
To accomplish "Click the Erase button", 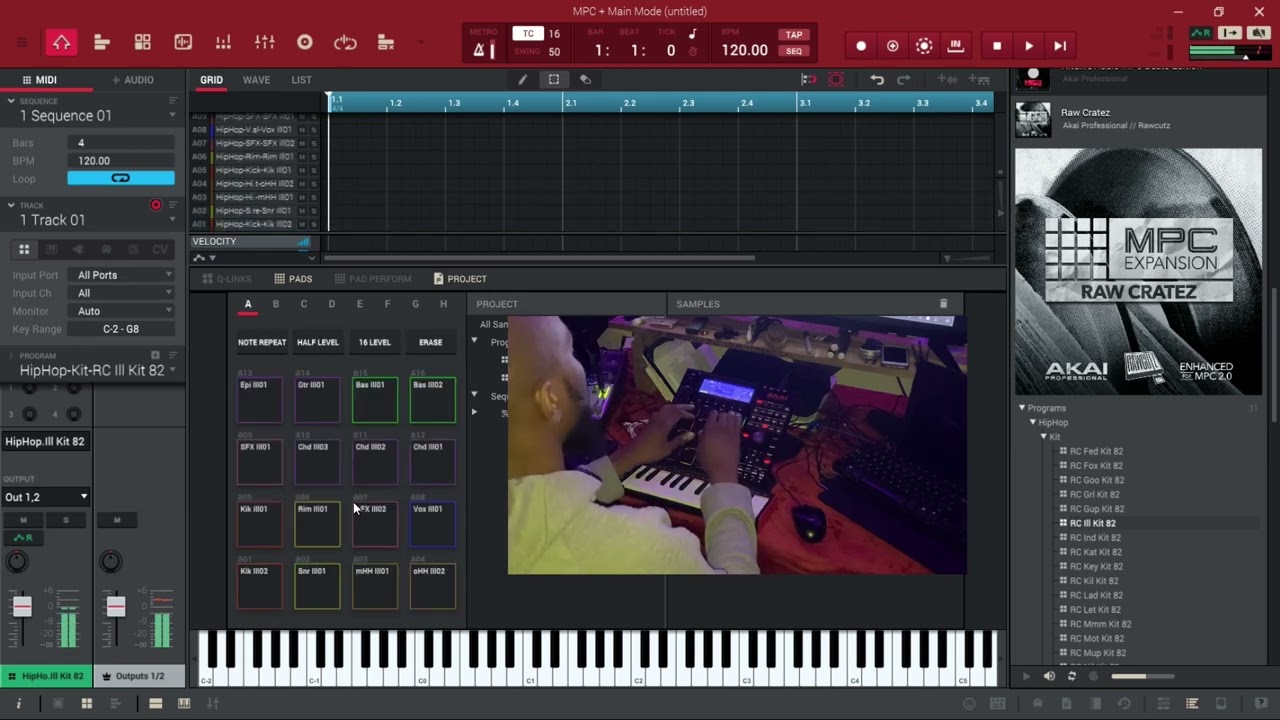I will point(431,342).
